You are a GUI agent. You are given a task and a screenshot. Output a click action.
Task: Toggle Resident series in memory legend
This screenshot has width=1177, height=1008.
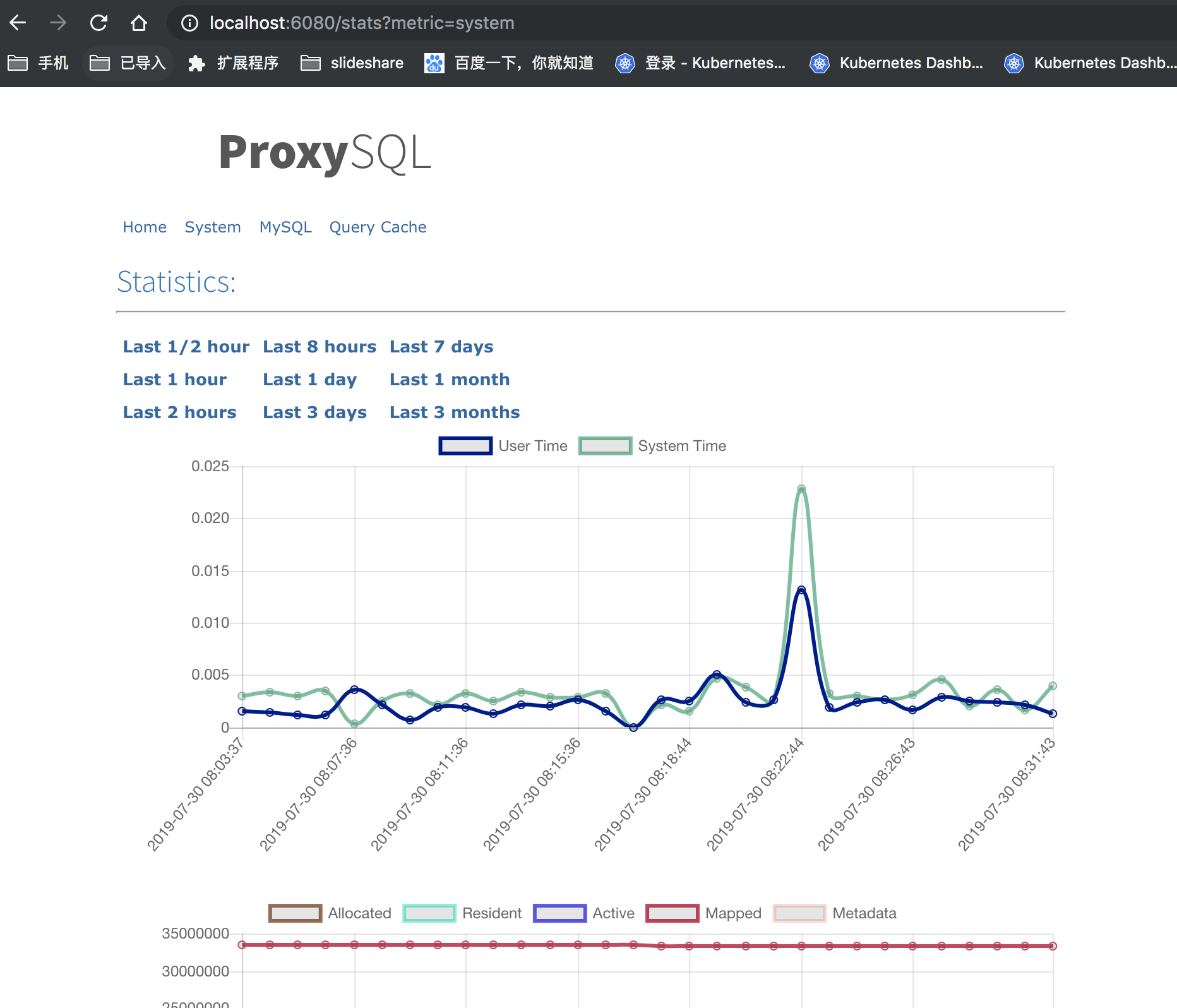tap(462, 913)
